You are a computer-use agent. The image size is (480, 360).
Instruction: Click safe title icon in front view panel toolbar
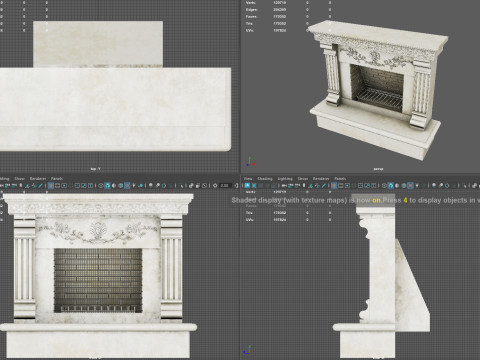(90, 185)
